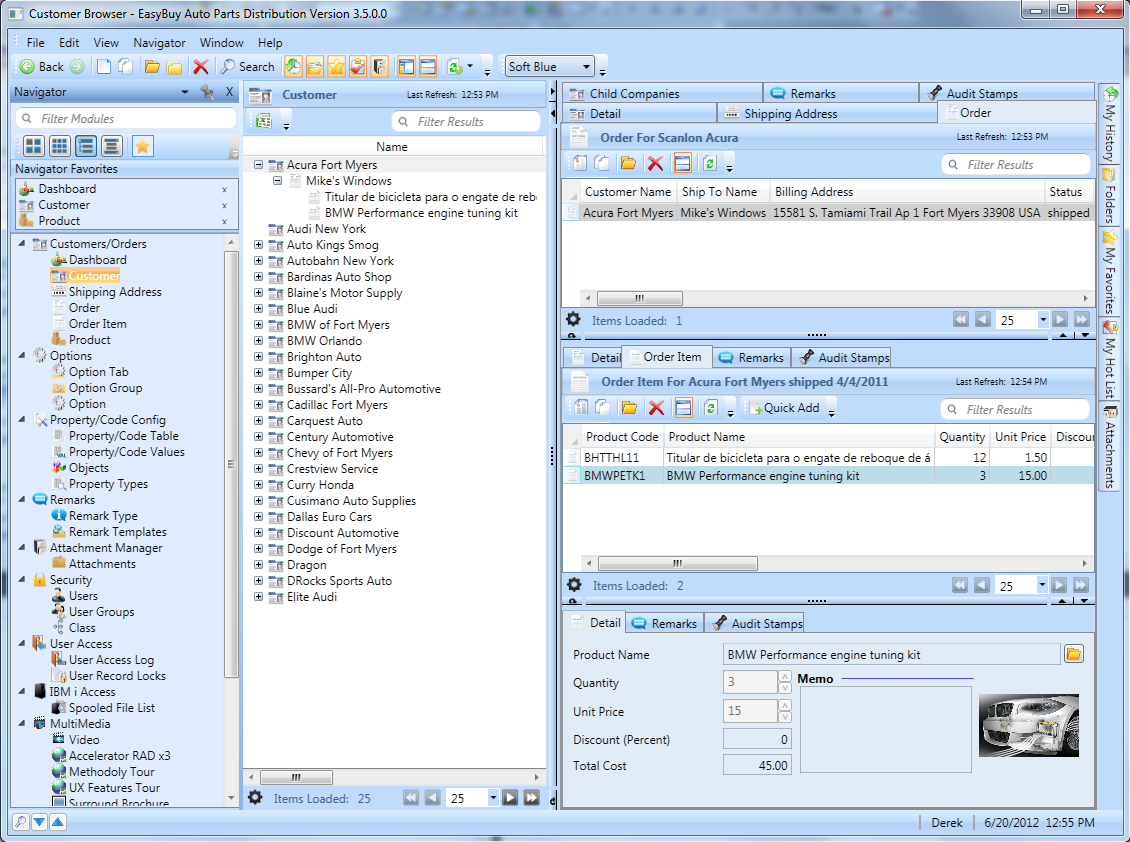Click the open folder icon in main toolbar
The image size is (1130, 842).
[152, 66]
